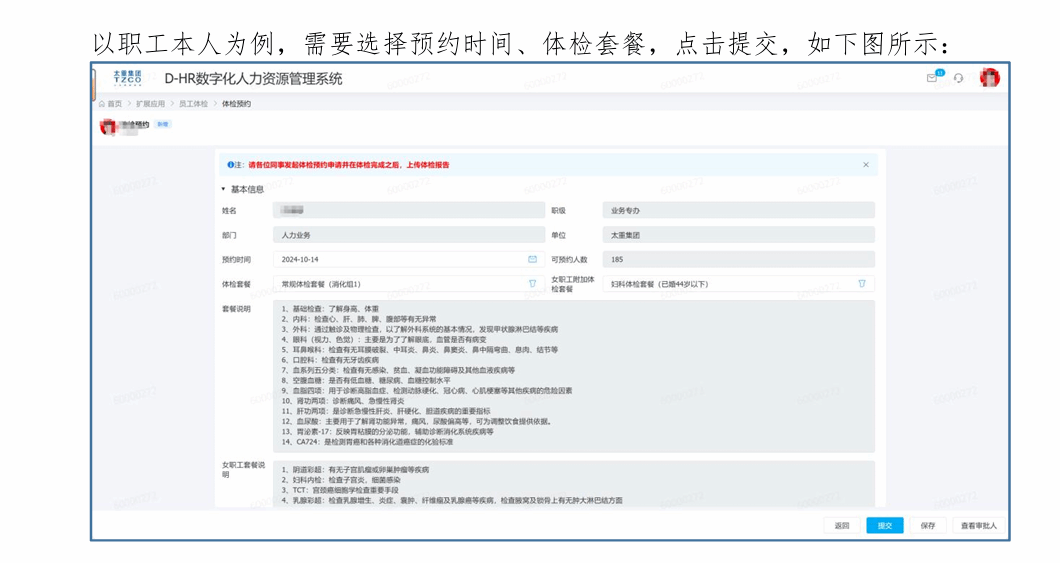Click the headset support icon
Image resolution: width=1060 pixels, height=563 pixels.
coord(959,78)
